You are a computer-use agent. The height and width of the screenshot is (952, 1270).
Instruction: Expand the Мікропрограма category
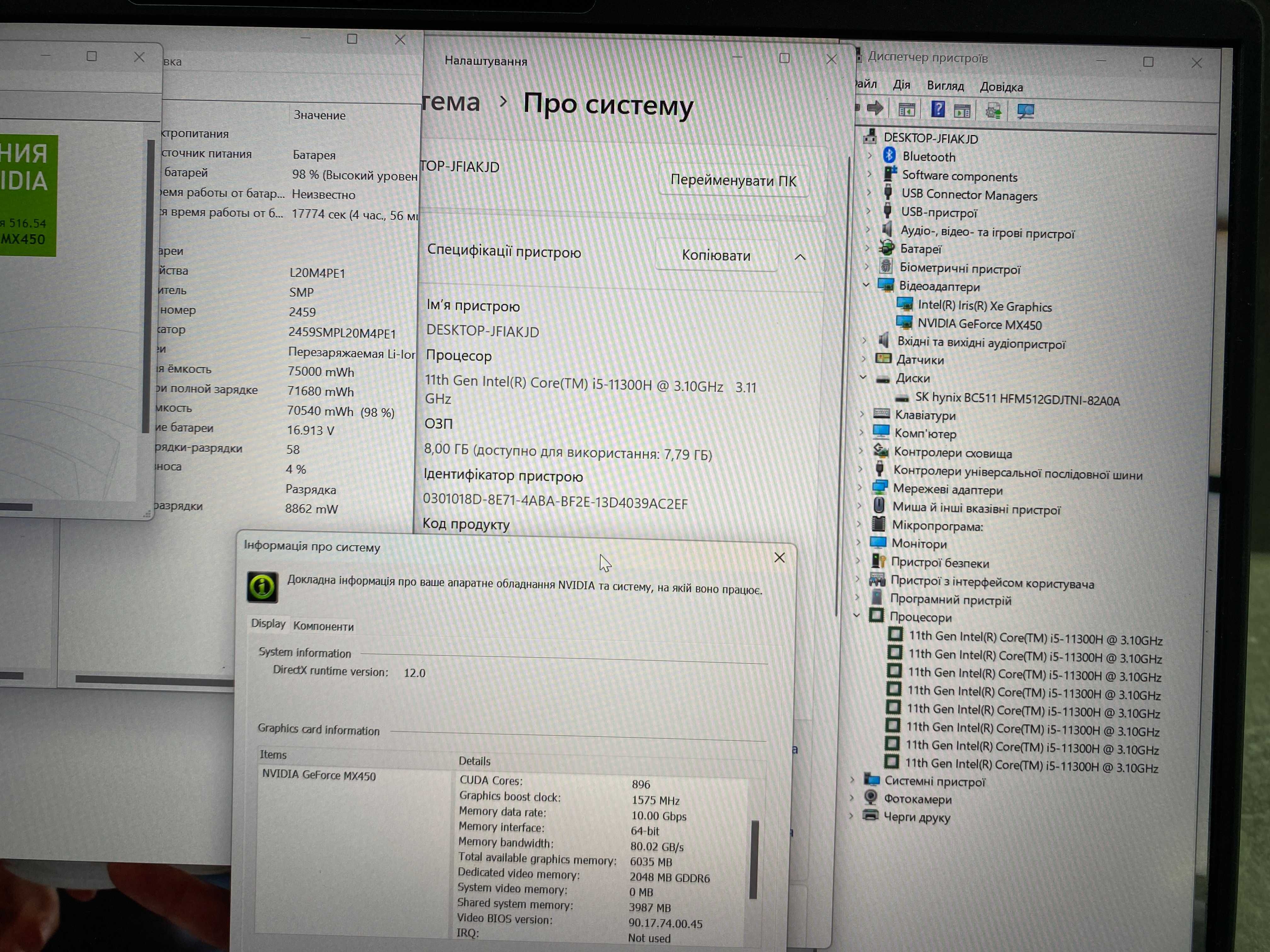(859, 524)
